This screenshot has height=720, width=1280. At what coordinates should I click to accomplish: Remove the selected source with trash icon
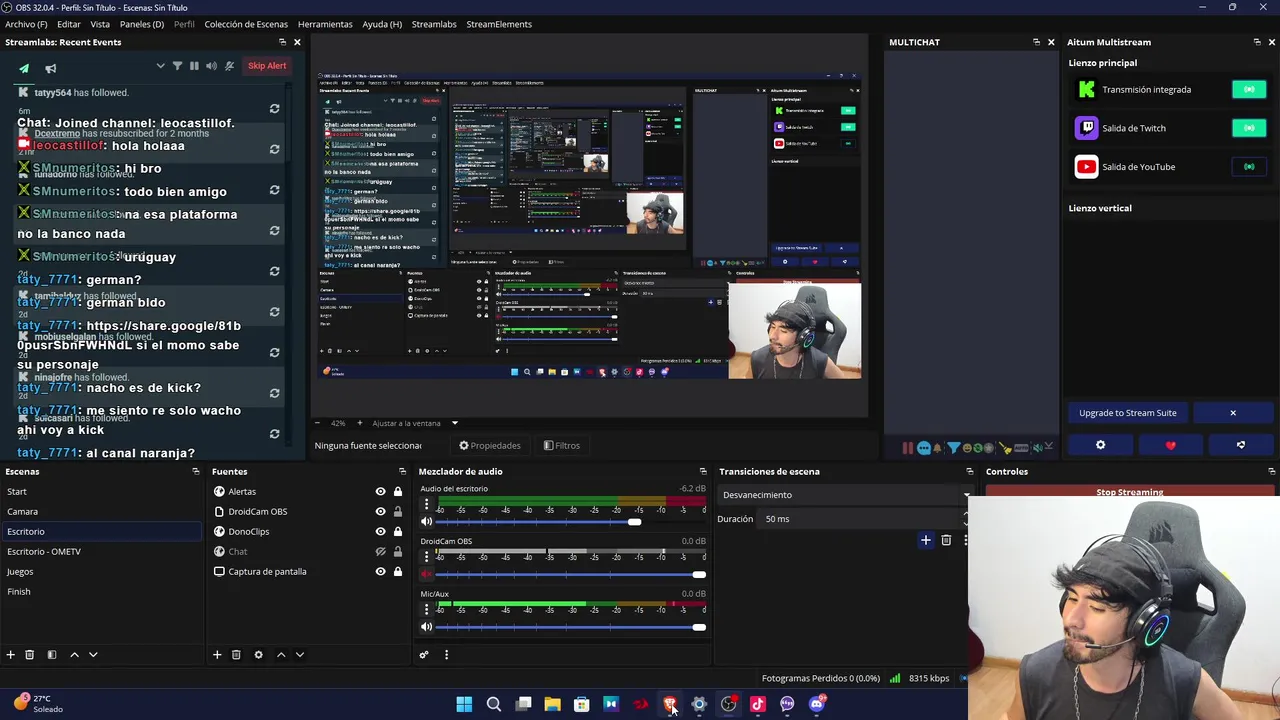click(x=236, y=654)
